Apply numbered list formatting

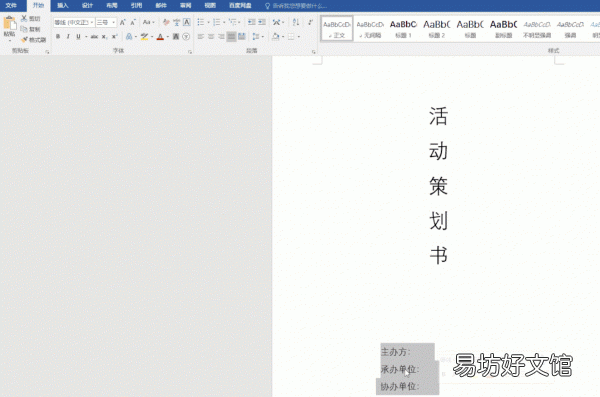pos(217,23)
